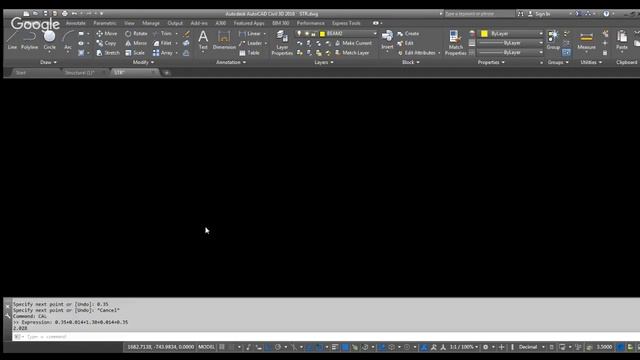Click the Help question mark icon
Viewport: 640px width, 360px height.
click(606, 14)
